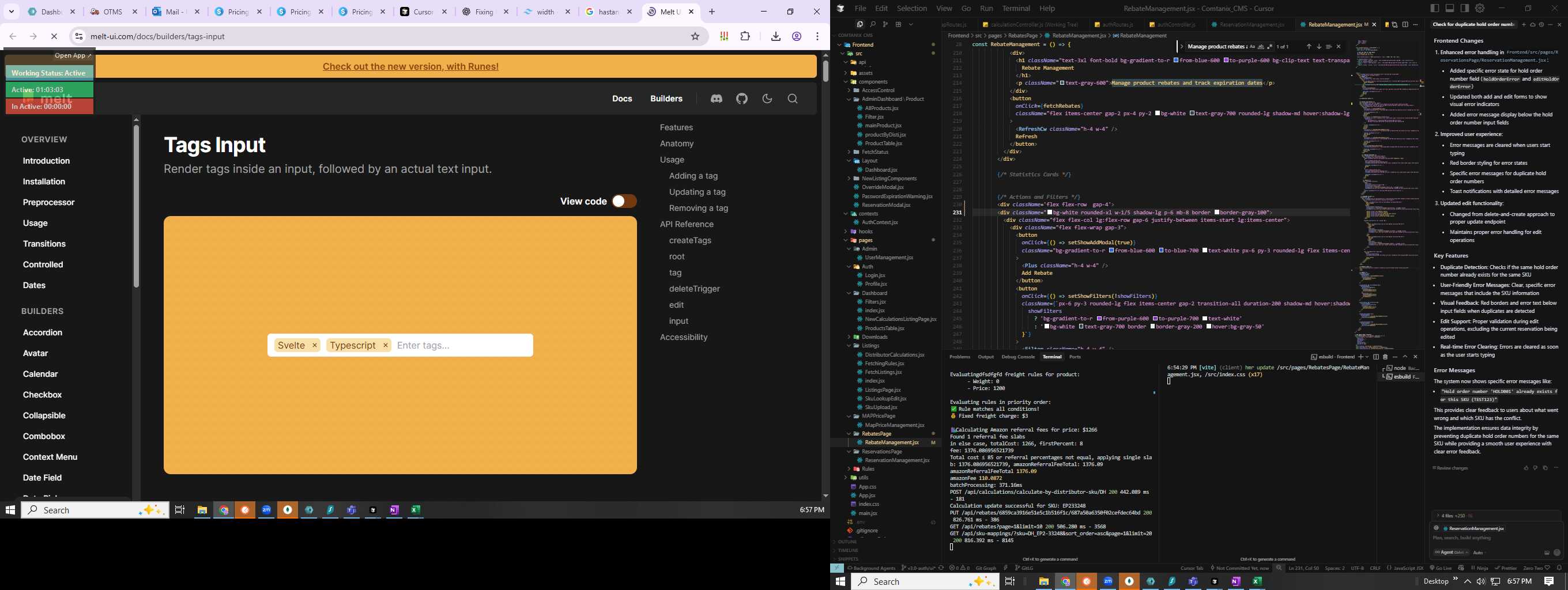Toggle Use Regular Expression in find widget

[1270, 47]
